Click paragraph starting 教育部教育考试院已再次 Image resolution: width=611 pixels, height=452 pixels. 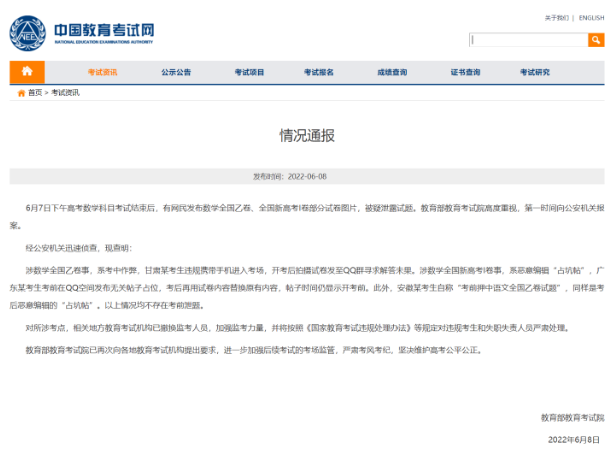point(254,350)
